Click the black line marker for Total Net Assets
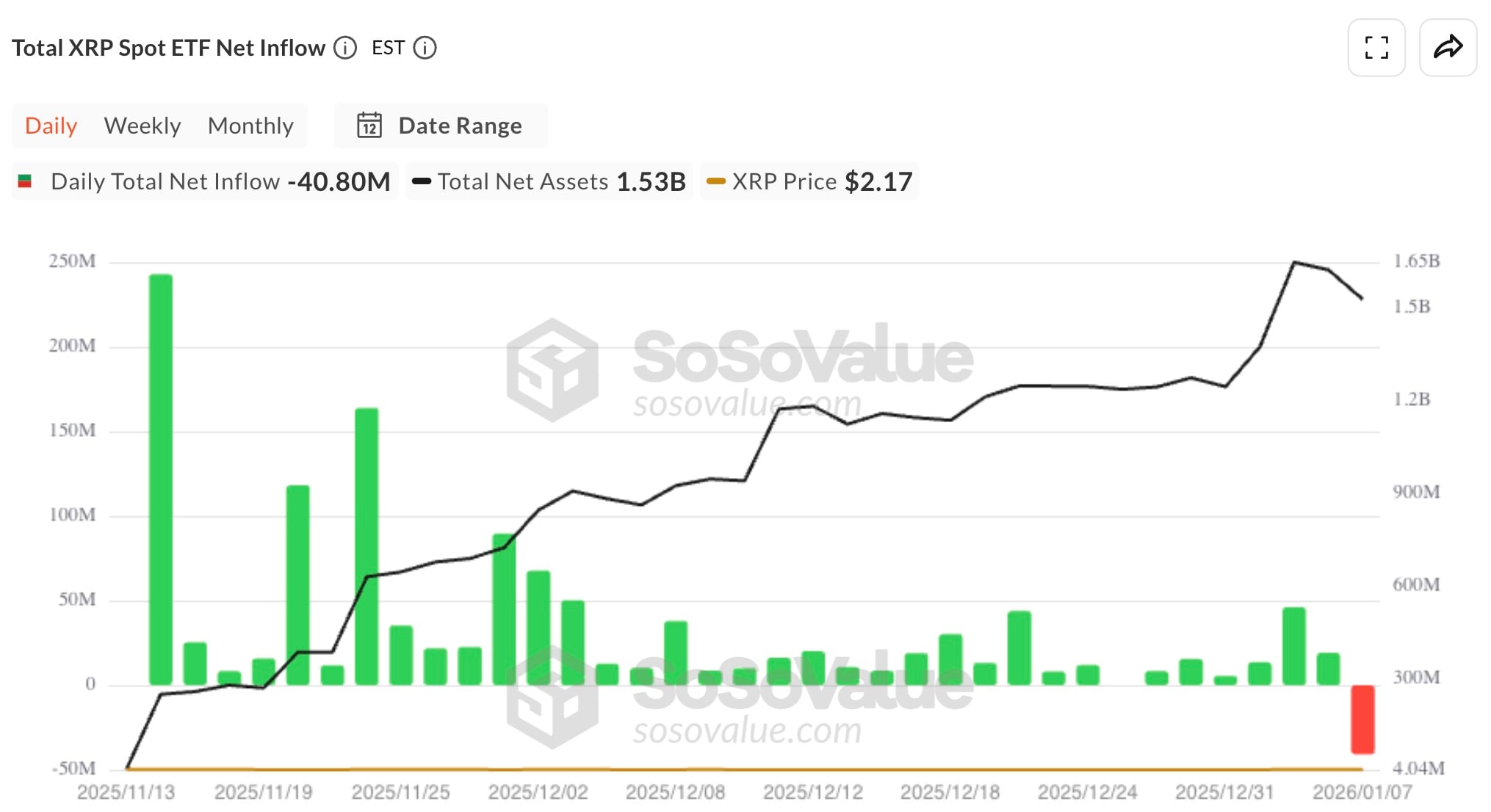The height and width of the screenshot is (812, 1491). 422,181
